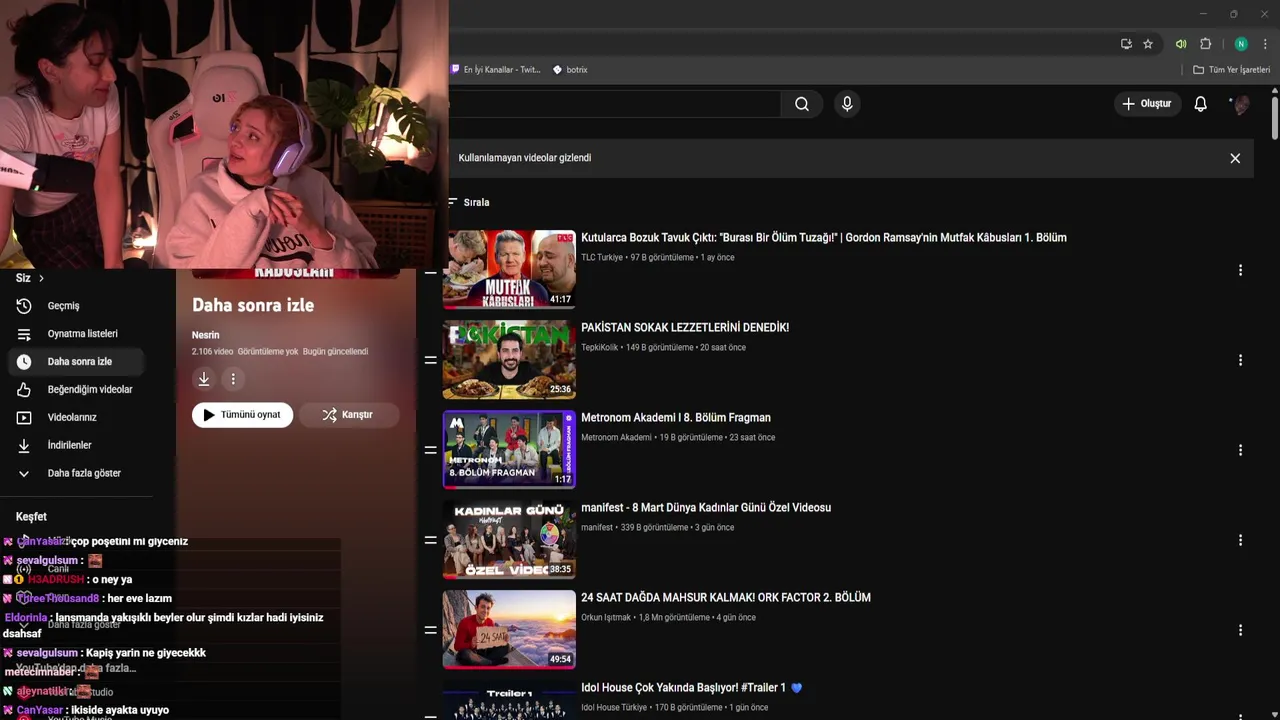This screenshot has width=1280, height=720.
Task: Open the Kadınlar Günü Özel Video thumbnail
Action: coord(509,539)
